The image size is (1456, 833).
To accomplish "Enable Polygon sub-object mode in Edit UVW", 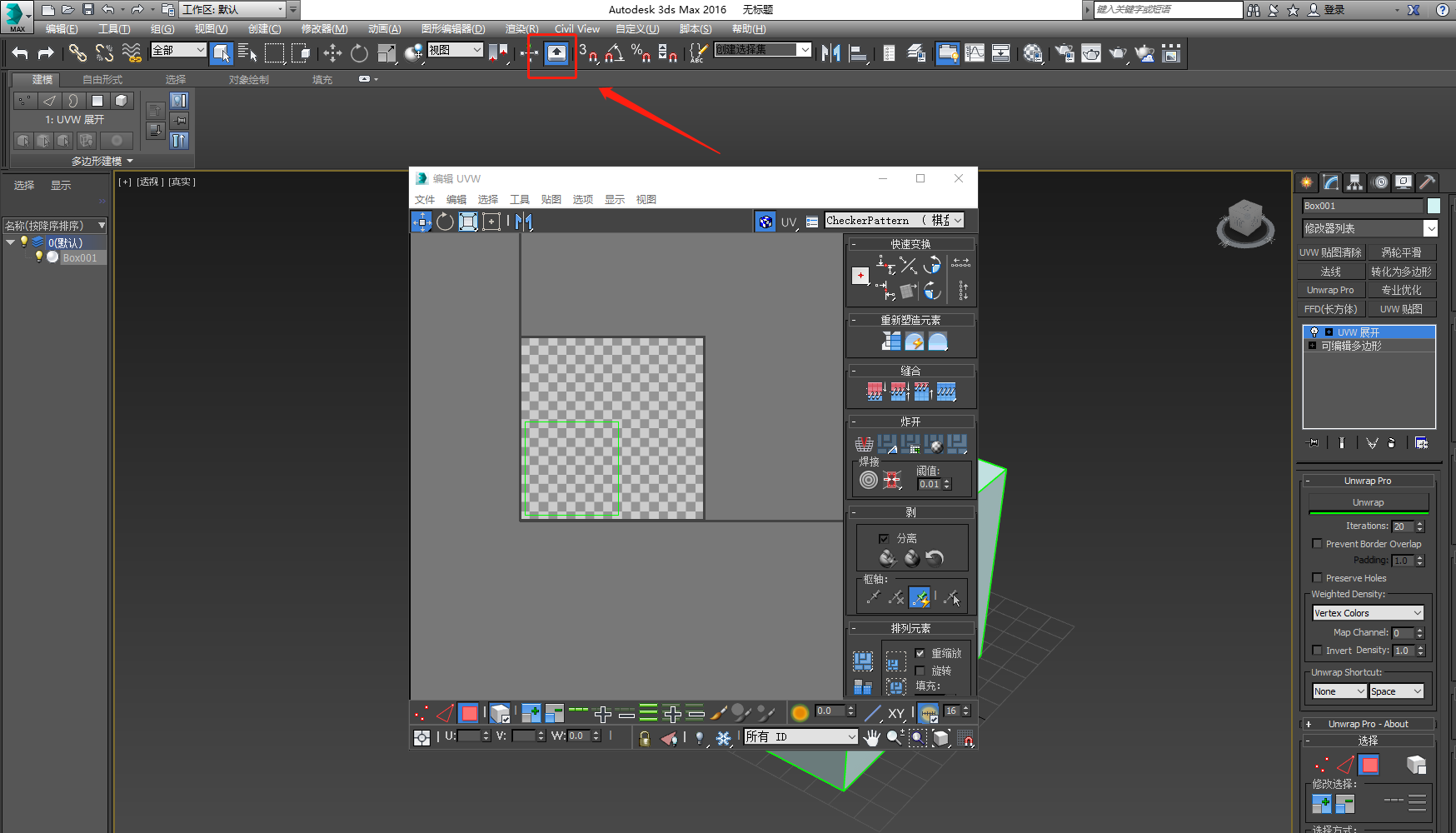I will tap(469, 713).
